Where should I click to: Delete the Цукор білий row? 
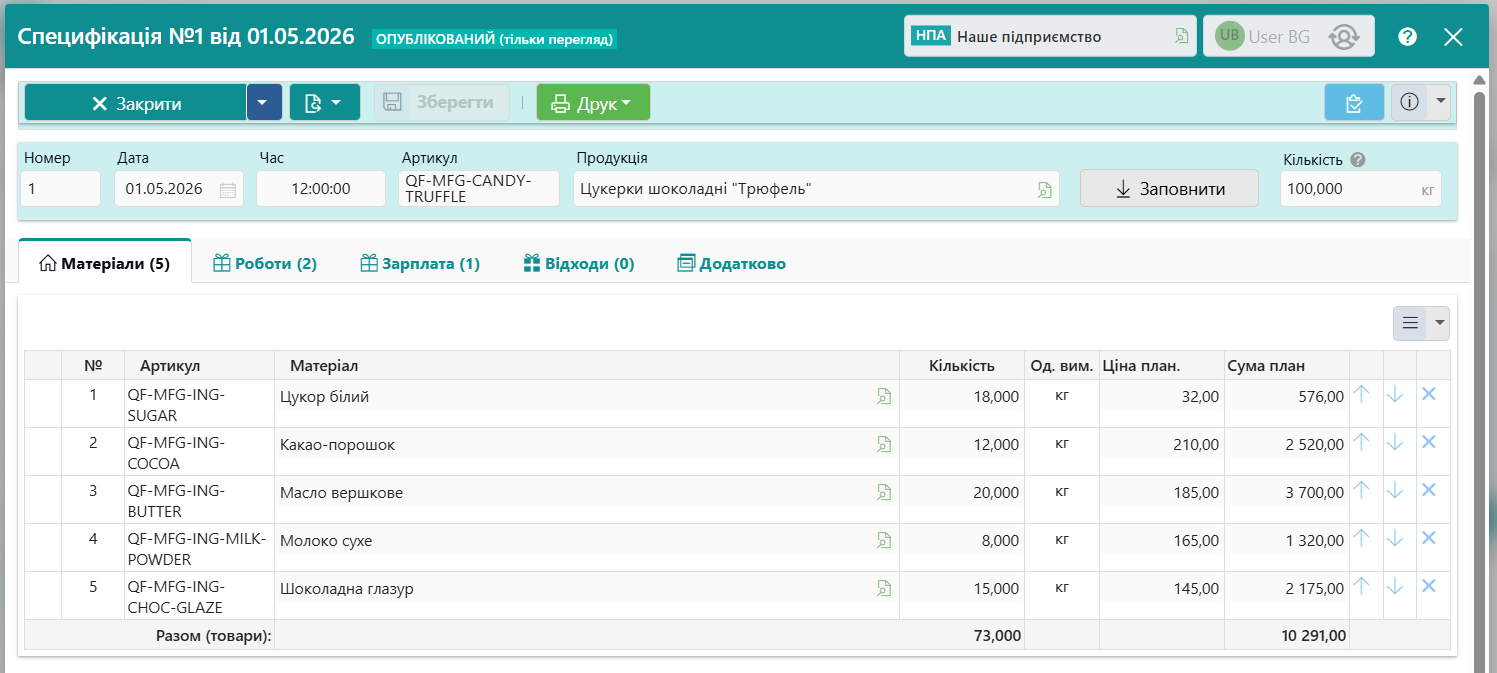[1429, 394]
